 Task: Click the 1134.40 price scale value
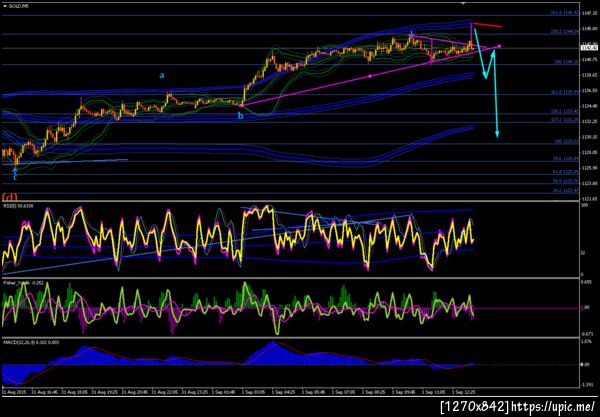click(589, 106)
